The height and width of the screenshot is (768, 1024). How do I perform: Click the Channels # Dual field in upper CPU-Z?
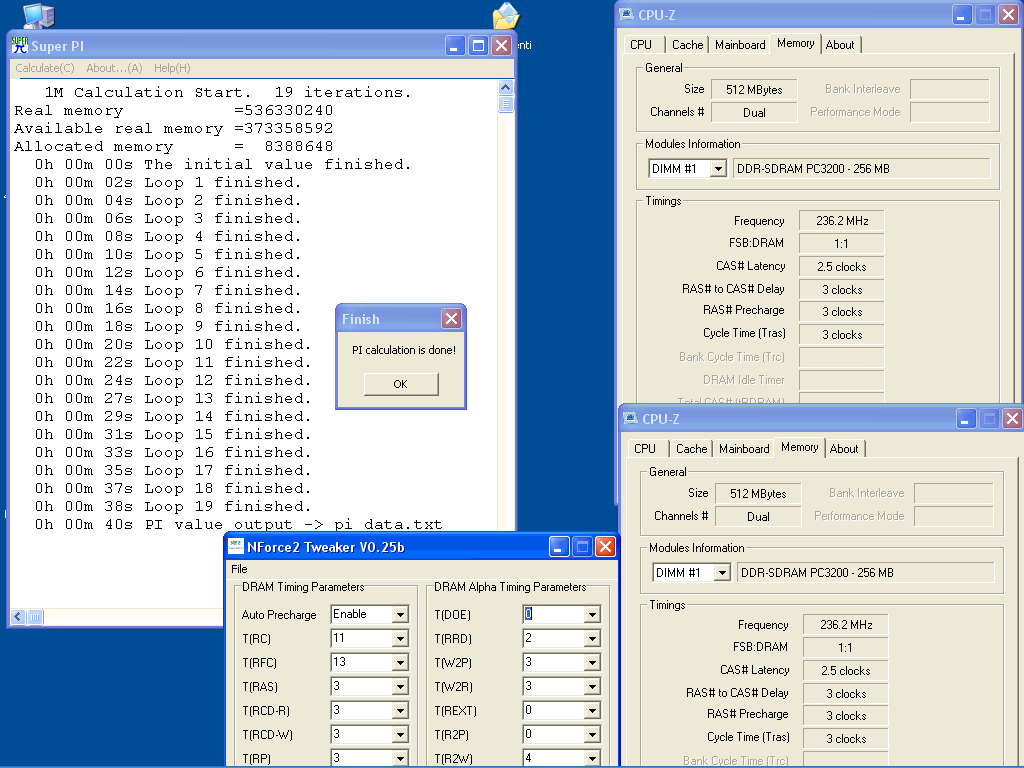pyautogui.click(x=754, y=112)
